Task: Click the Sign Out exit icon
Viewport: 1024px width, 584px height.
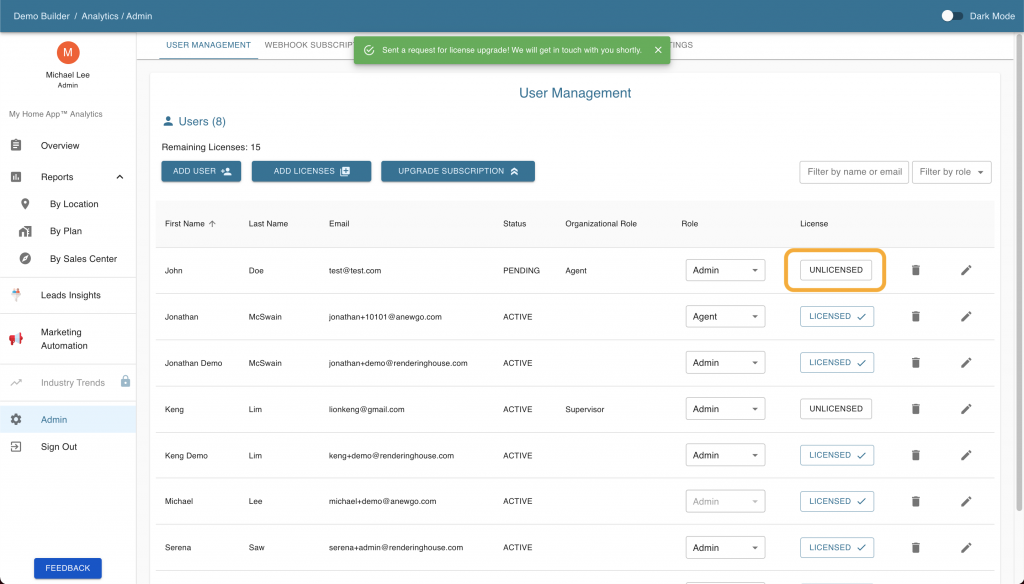Action: coord(16,447)
